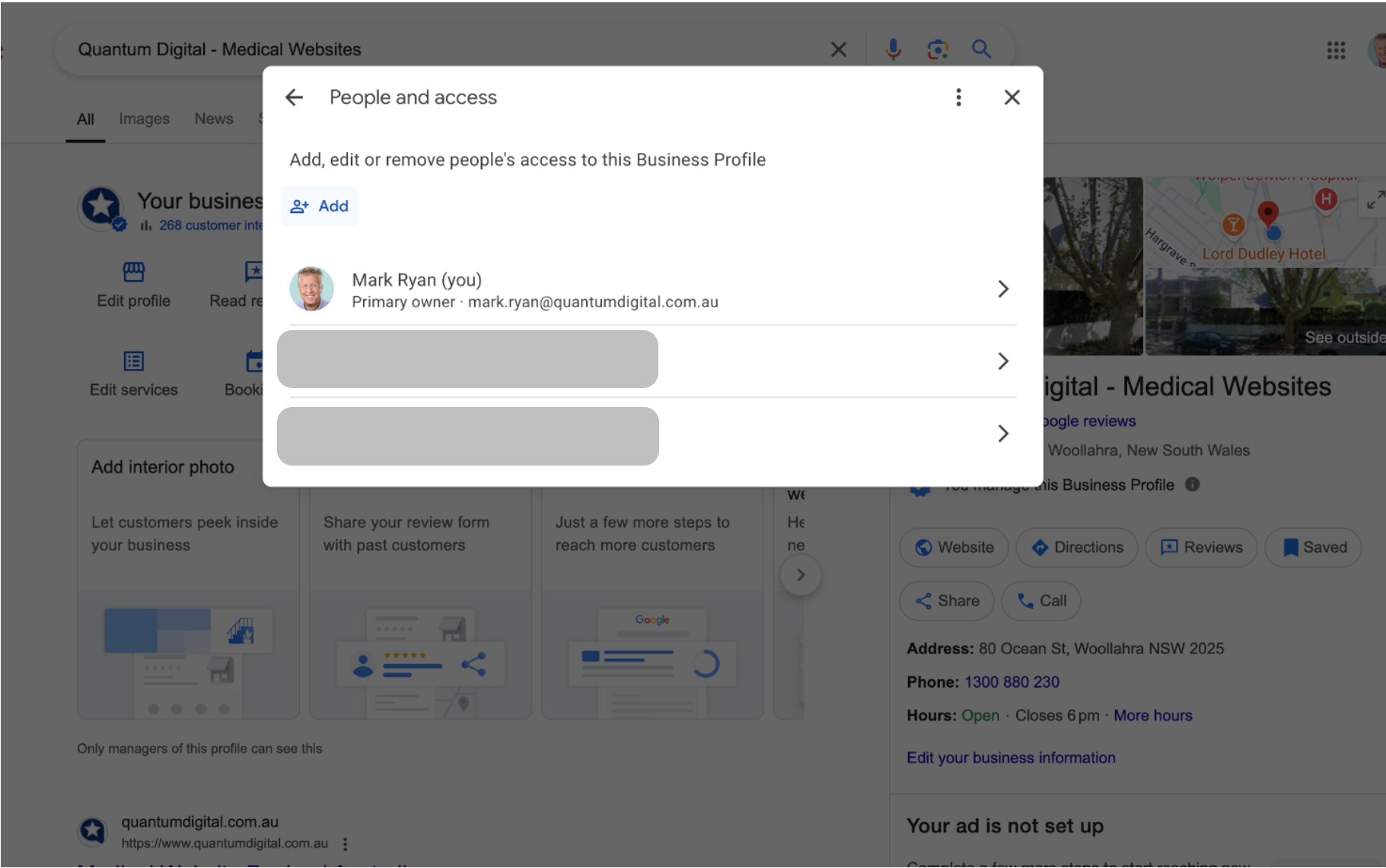Click the Reviews button
This screenshot has width=1386, height=868.
point(1201,548)
